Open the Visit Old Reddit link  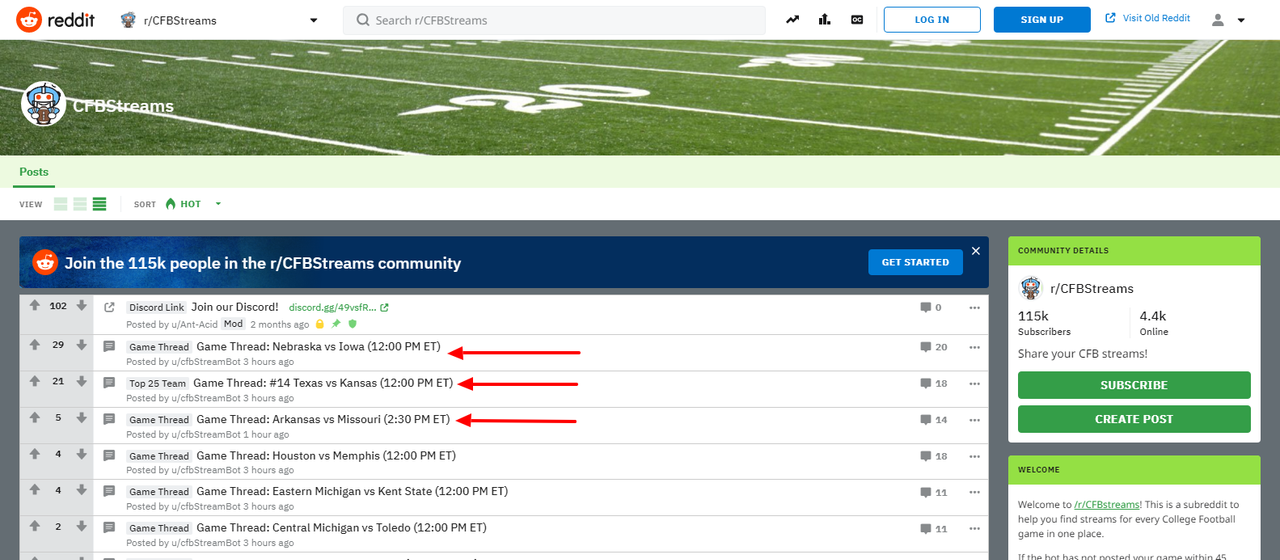tap(1149, 18)
